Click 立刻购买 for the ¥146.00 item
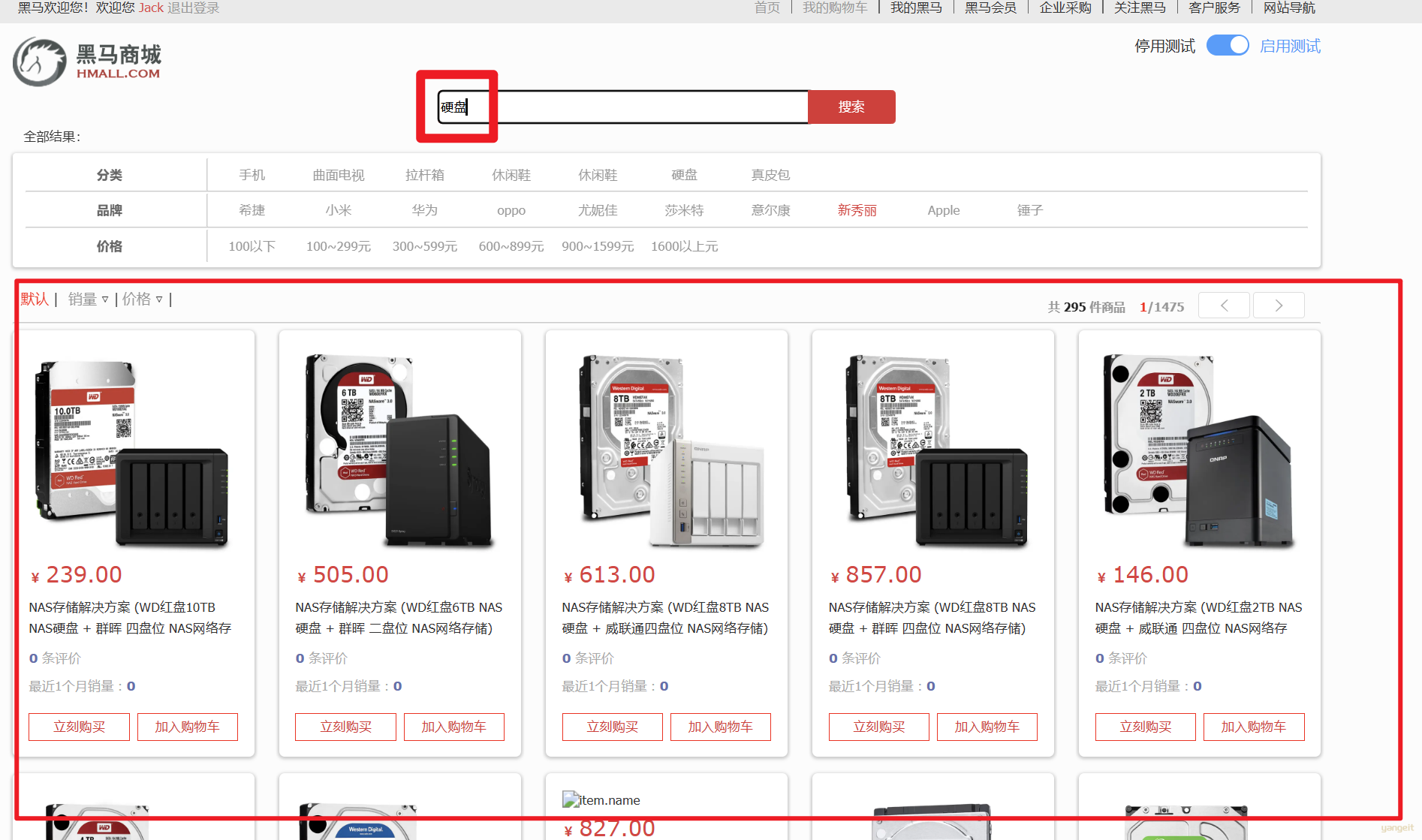The height and width of the screenshot is (840, 1422). (x=1145, y=727)
